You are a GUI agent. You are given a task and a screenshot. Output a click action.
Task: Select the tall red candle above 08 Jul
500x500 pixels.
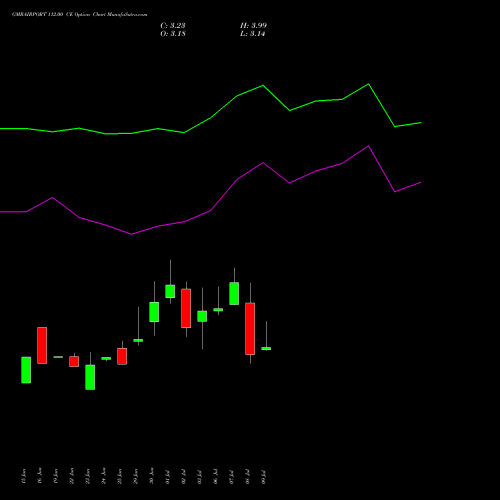[x=250, y=329]
